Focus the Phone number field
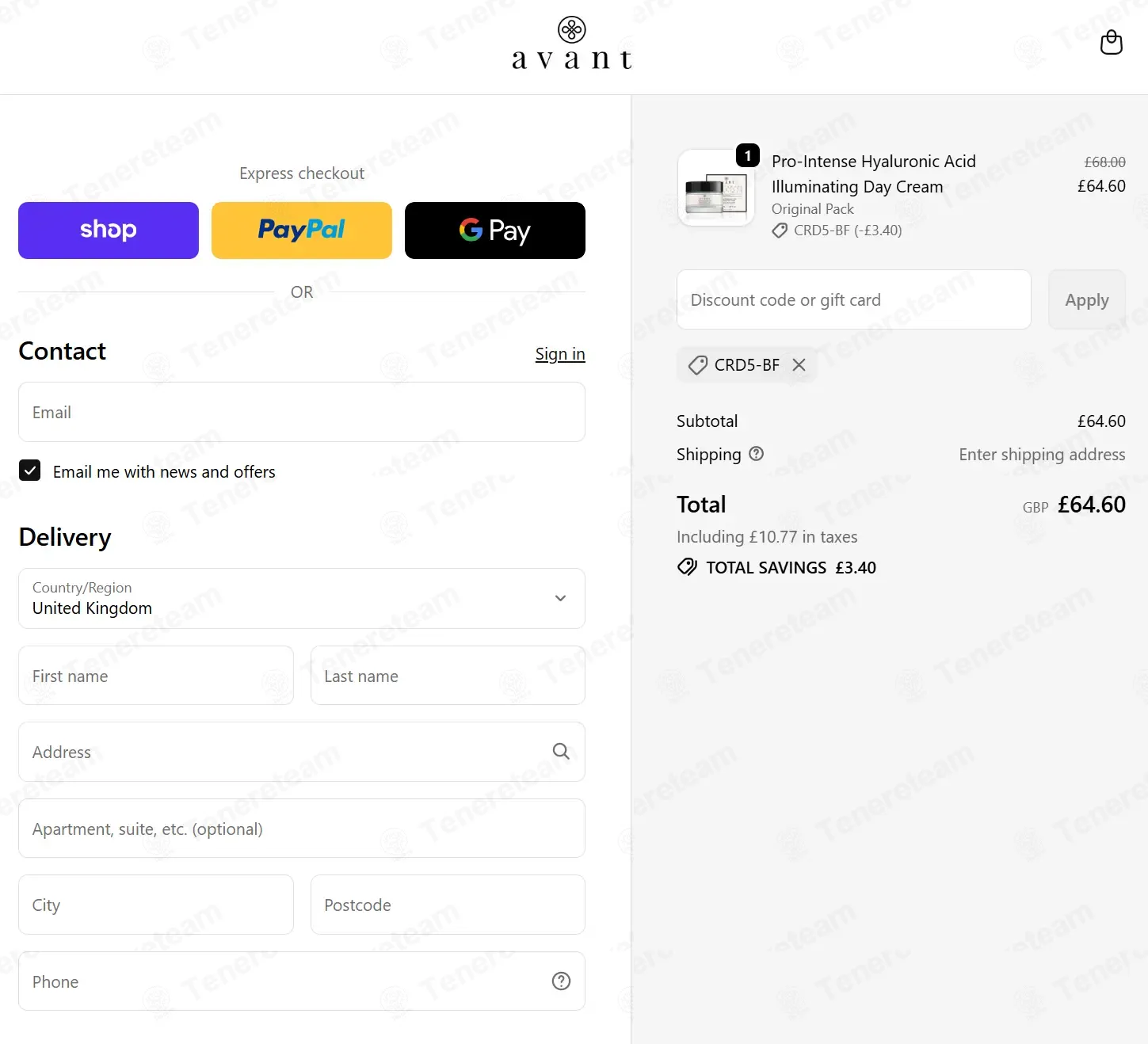Image resolution: width=1148 pixels, height=1044 pixels. click(302, 981)
